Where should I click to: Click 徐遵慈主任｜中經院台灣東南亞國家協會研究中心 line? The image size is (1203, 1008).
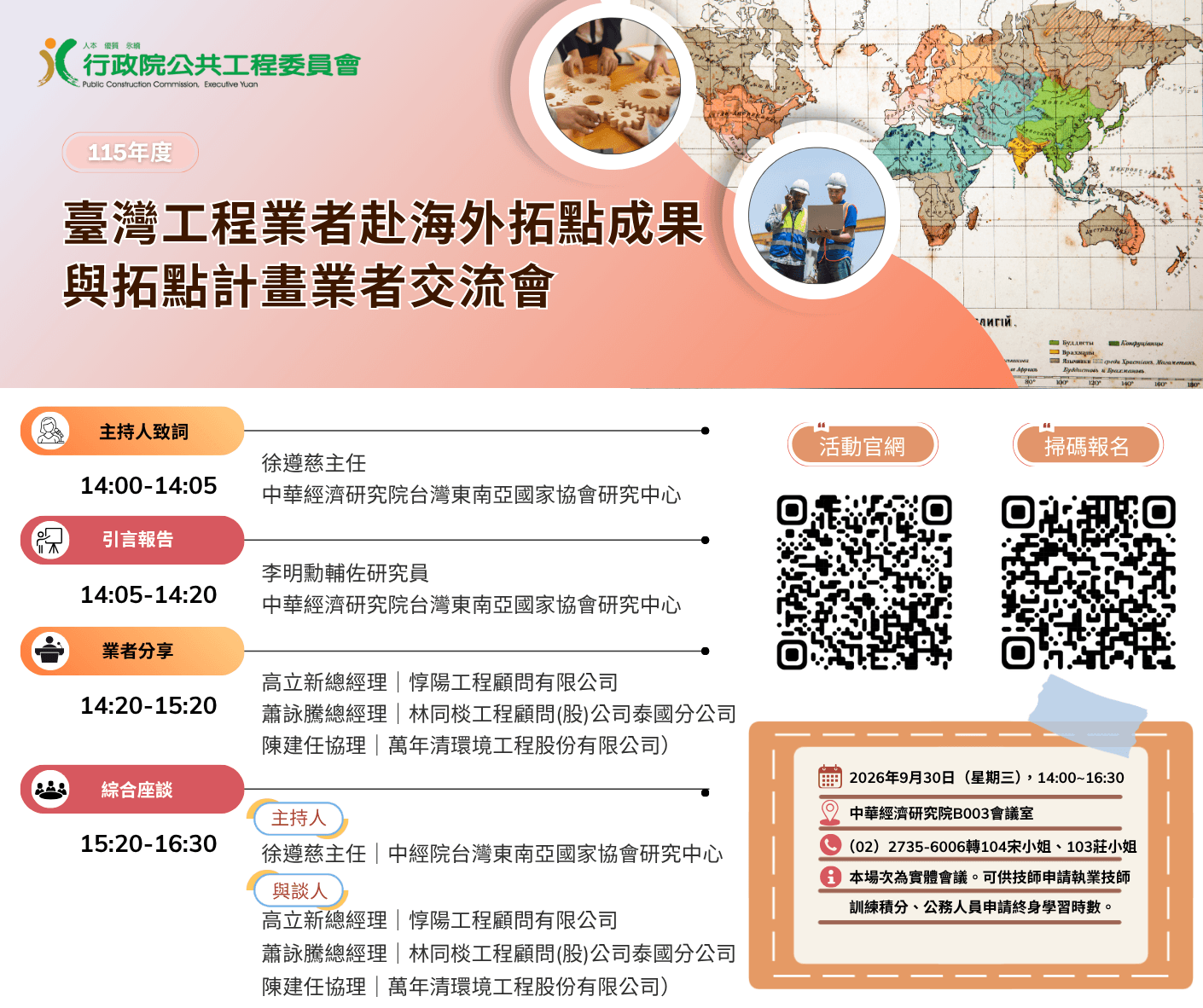point(492,854)
